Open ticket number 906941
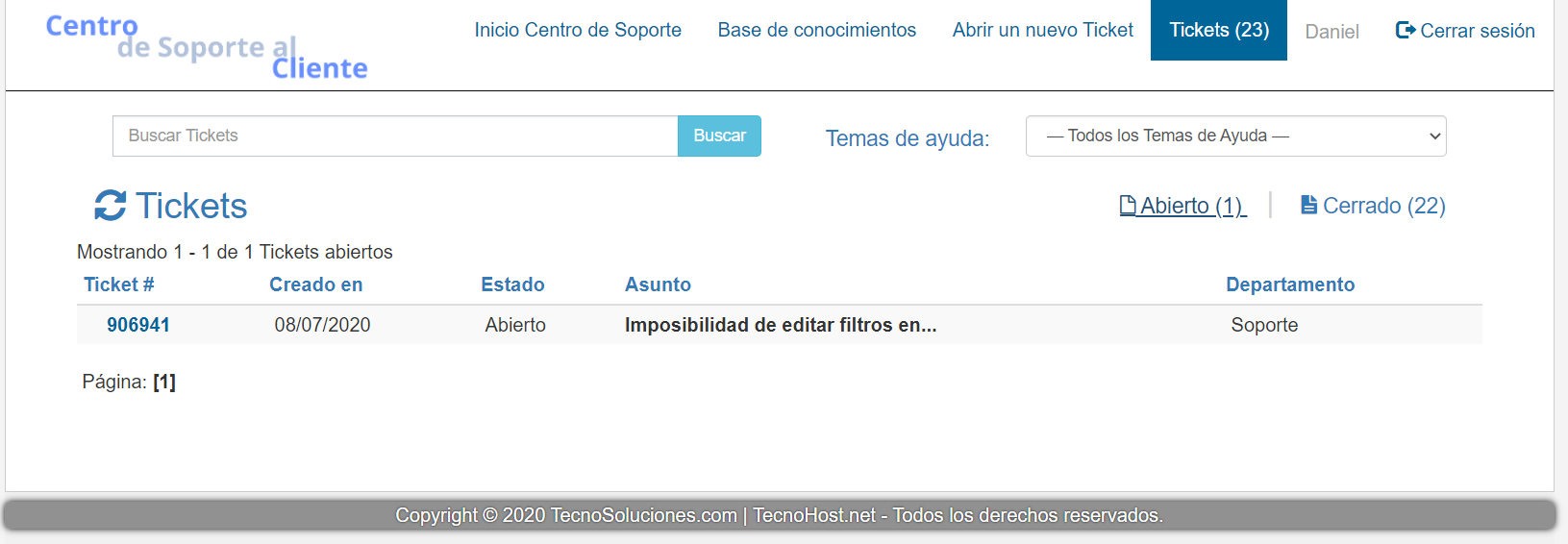This screenshot has height=544, width=1568. pos(138,325)
